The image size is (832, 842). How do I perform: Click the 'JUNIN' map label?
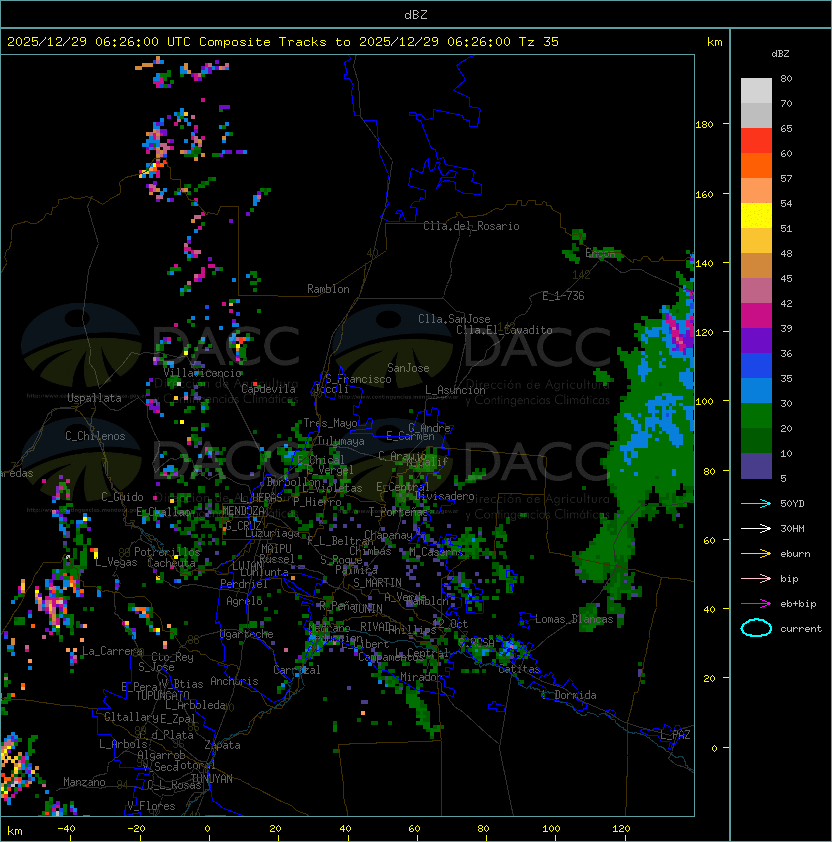click(x=367, y=608)
